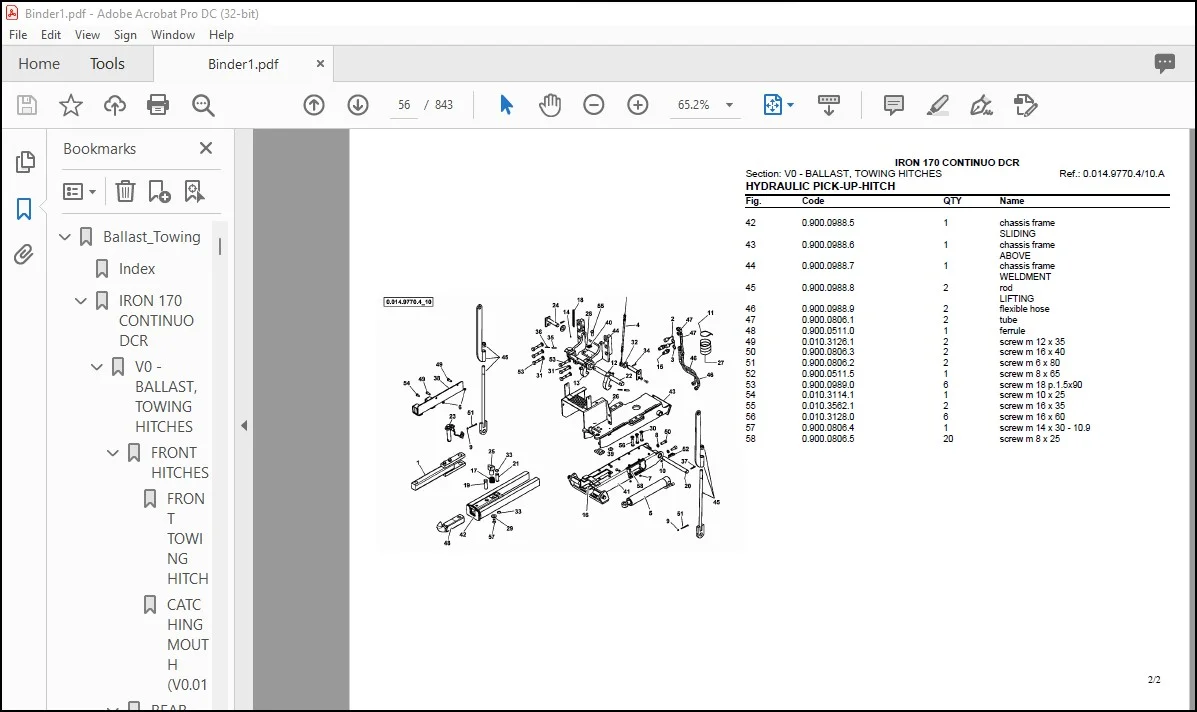Select the FRONT HITCHES bookmark
The height and width of the screenshot is (712, 1197).
[179, 462]
